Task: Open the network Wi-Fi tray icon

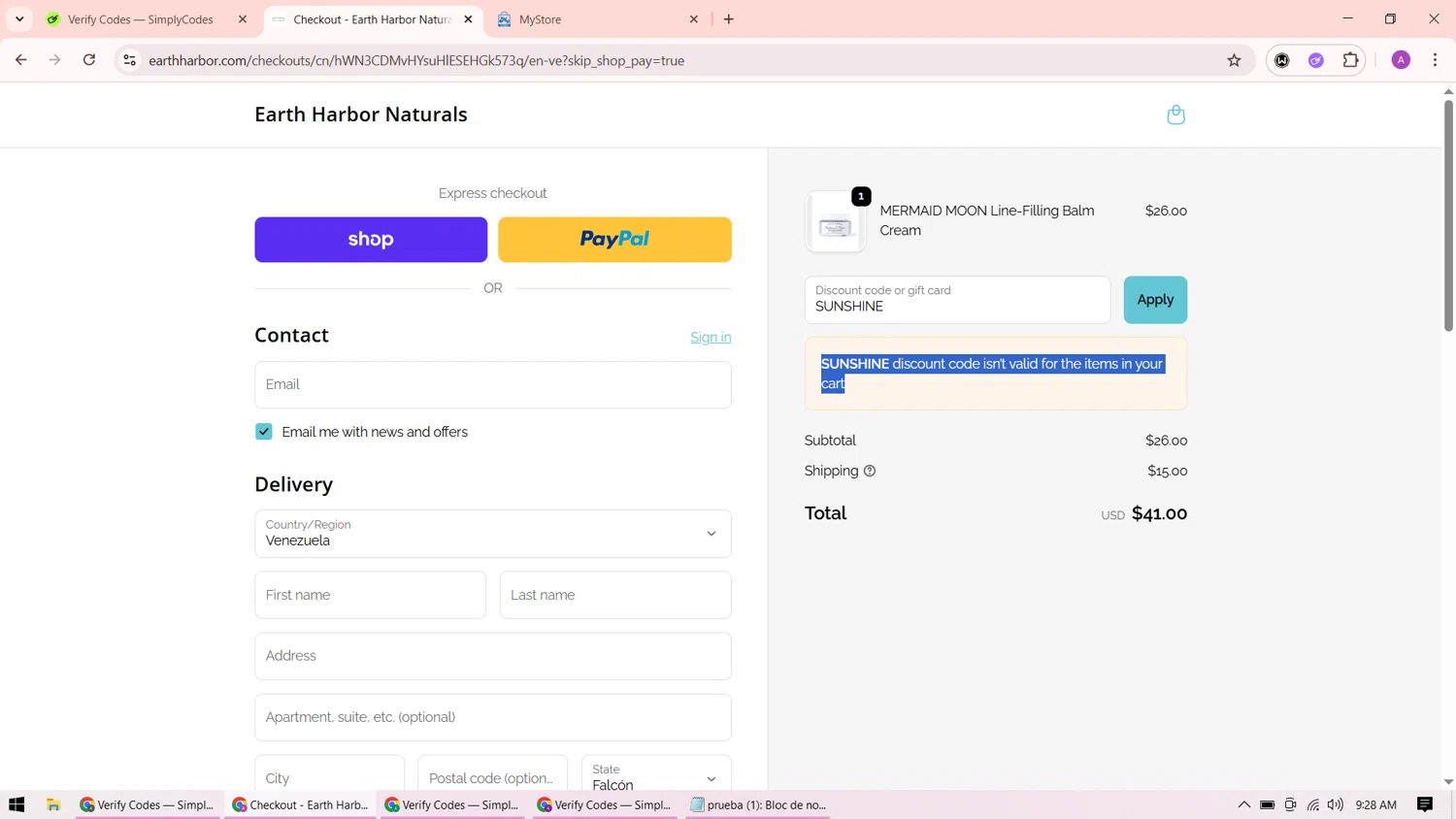Action: (1313, 804)
